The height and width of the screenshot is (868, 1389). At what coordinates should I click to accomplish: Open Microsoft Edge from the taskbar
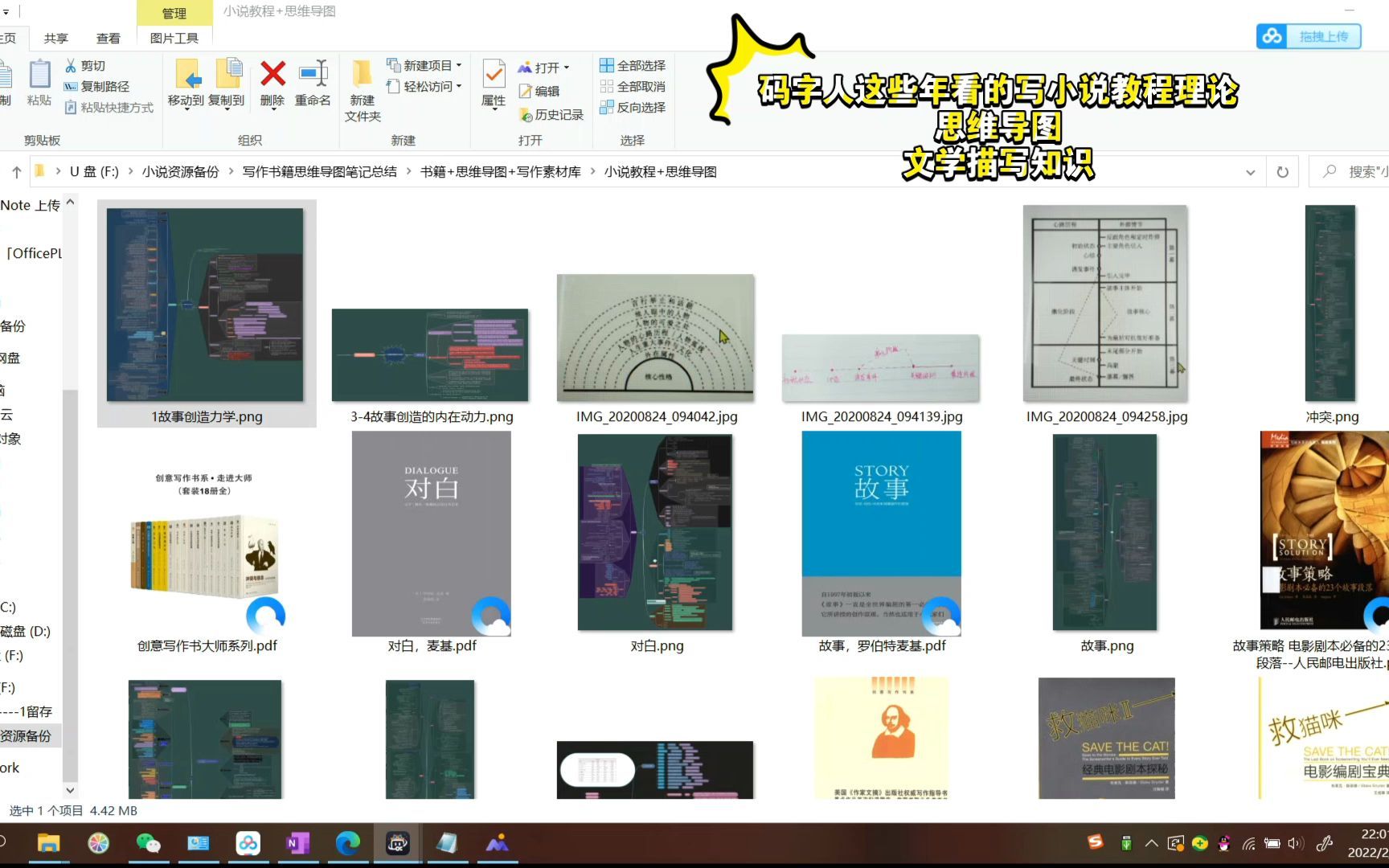click(348, 843)
